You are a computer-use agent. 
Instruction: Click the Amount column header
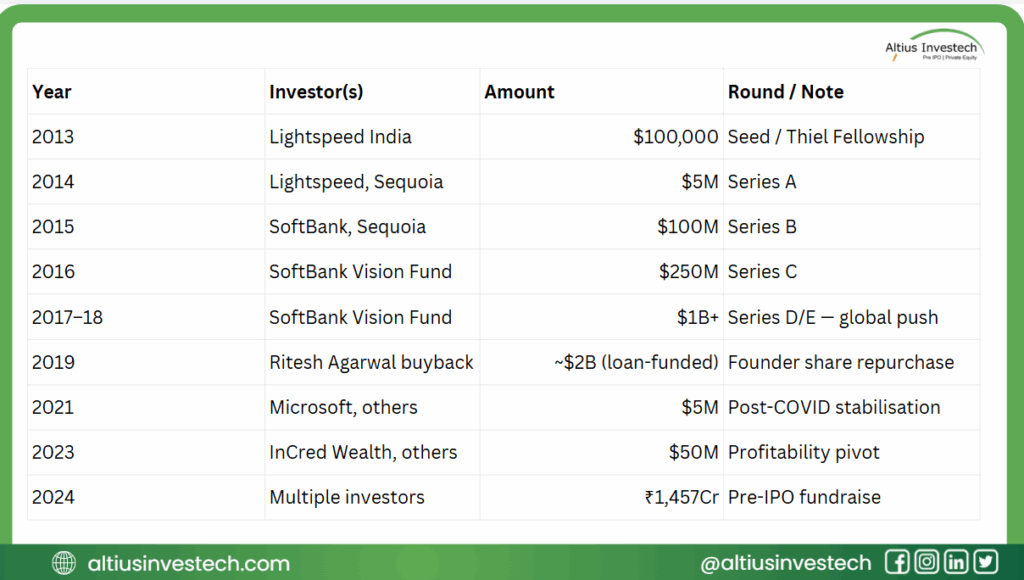click(x=520, y=92)
